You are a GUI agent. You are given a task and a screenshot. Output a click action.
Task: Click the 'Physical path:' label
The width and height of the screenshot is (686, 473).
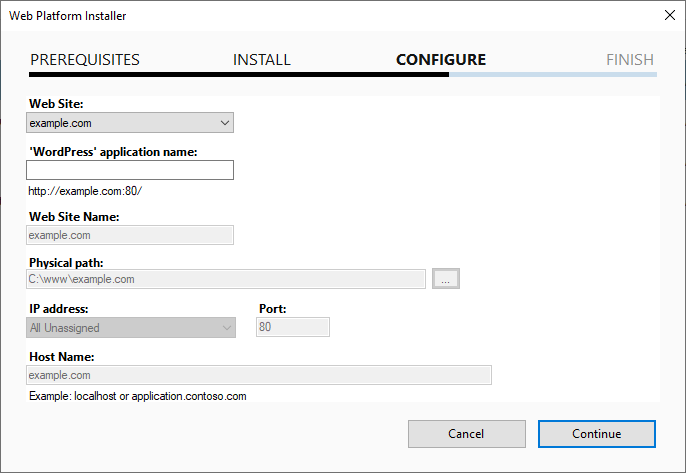[x=67, y=262]
